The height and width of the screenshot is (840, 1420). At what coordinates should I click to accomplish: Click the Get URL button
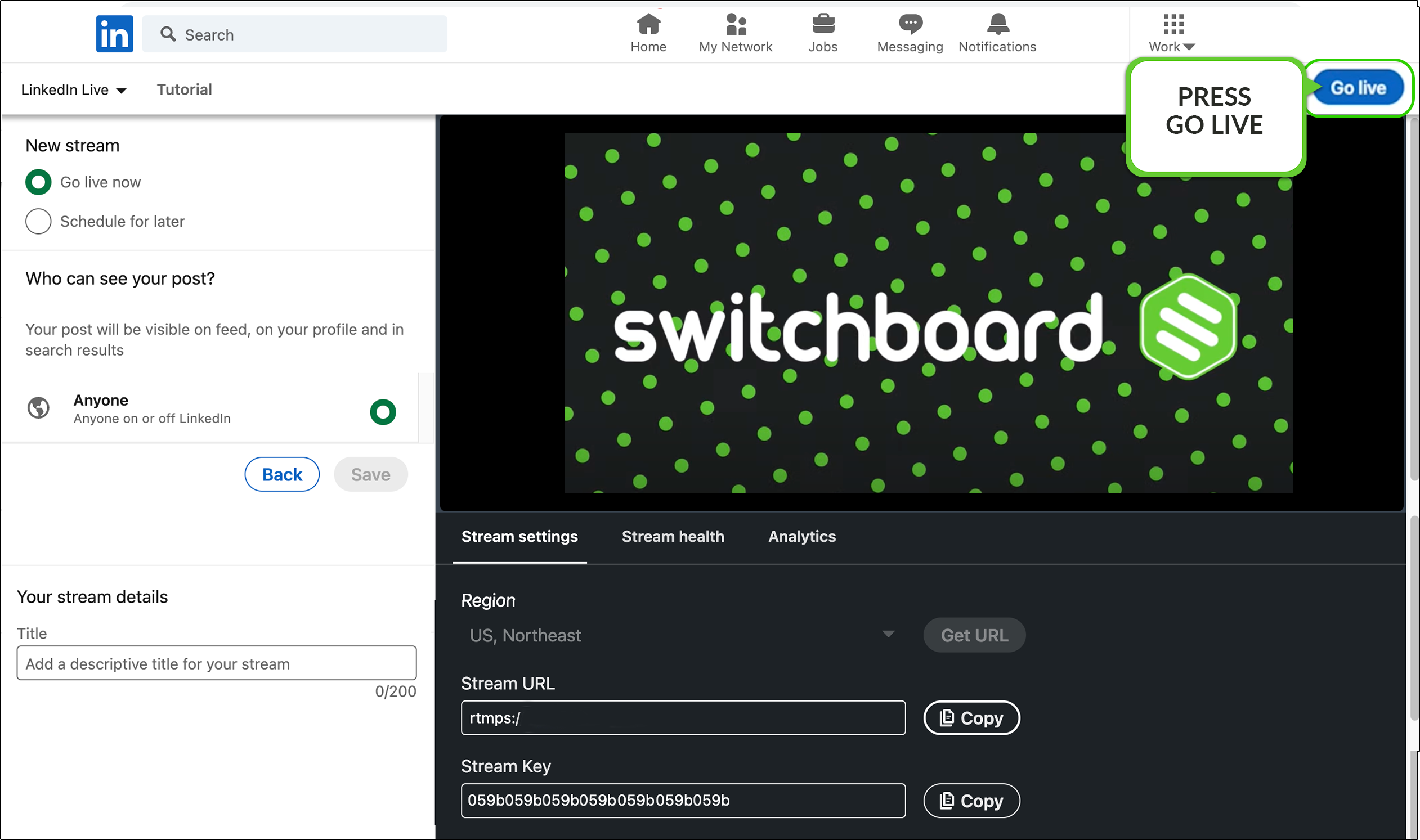(x=974, y=635)
